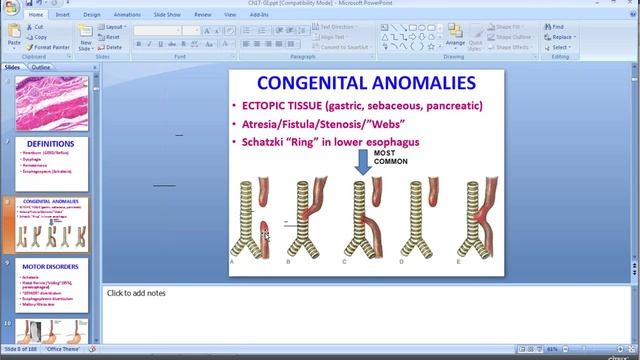Toggle Text Shadow formatting
The width and height of the screenshot is (640, 360).
[183, 44]
